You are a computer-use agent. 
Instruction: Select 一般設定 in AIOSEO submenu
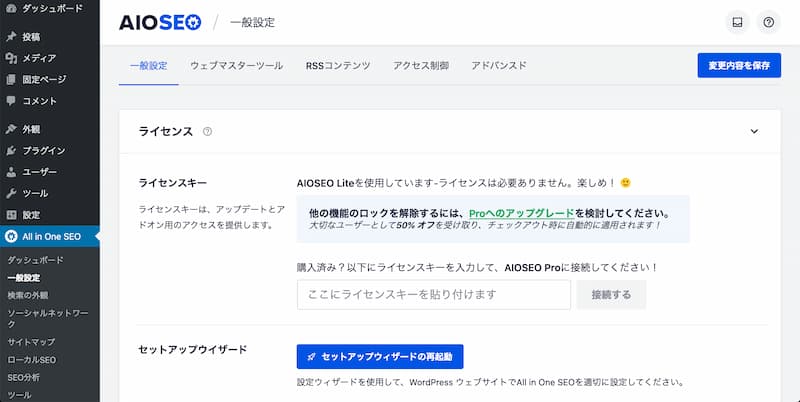tap(23, 278)
